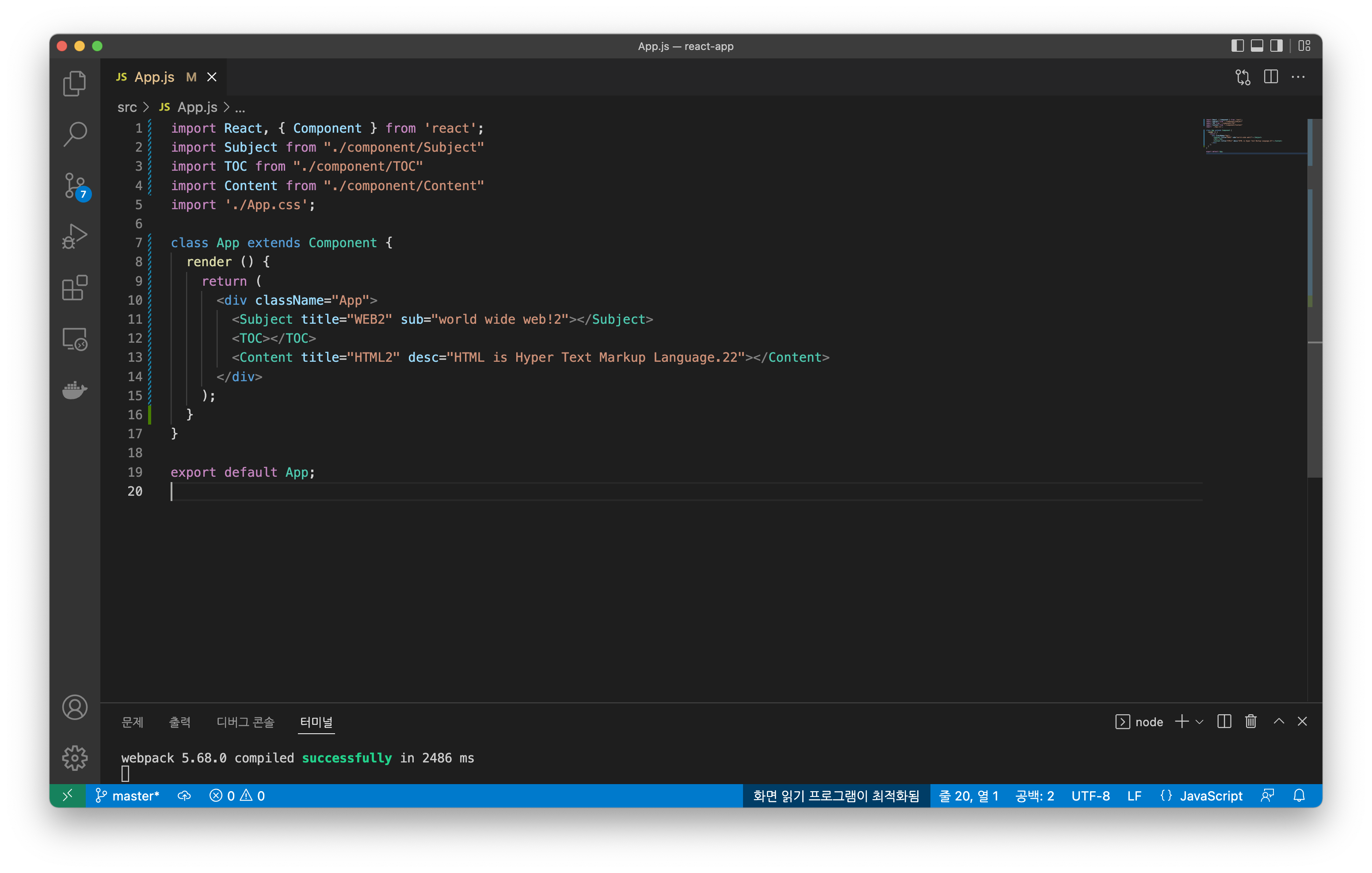Image resolution: width=1372 pixels, height=873 pixels.
Task: Open the editor More Actions ellipsis menu
Action: [1298, 77]
